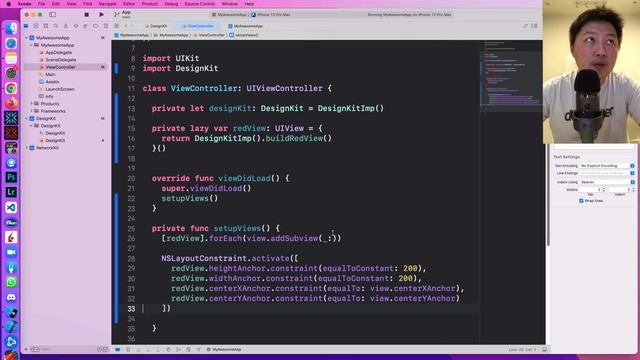The image size is (640, 360).
Task: Open the Indent Using dropdown
Action: pos(607,182)
